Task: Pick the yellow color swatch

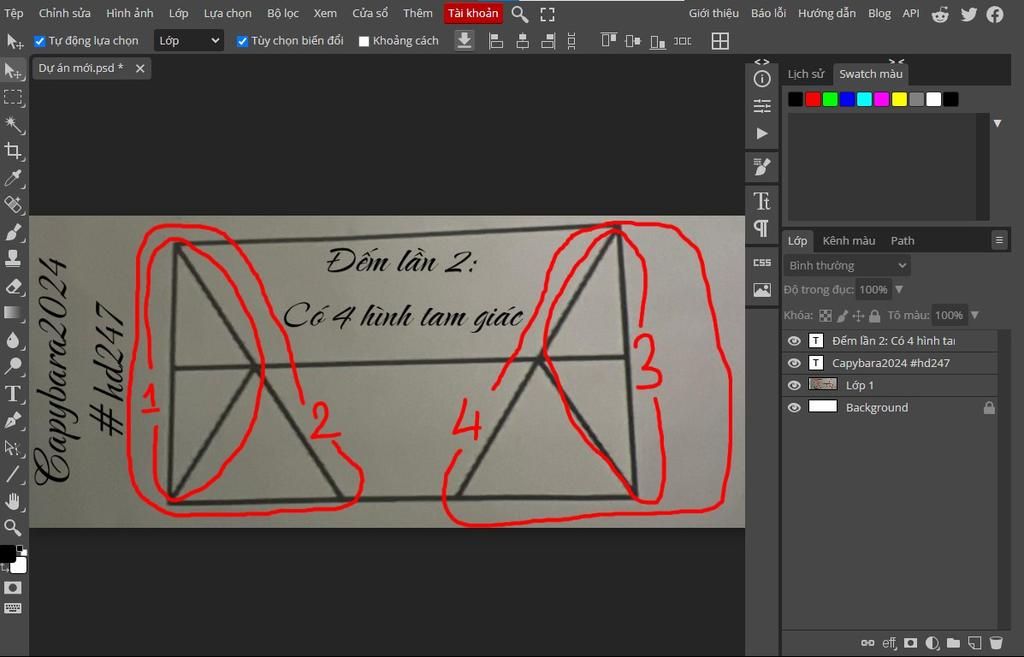Action: pos(899,99)
